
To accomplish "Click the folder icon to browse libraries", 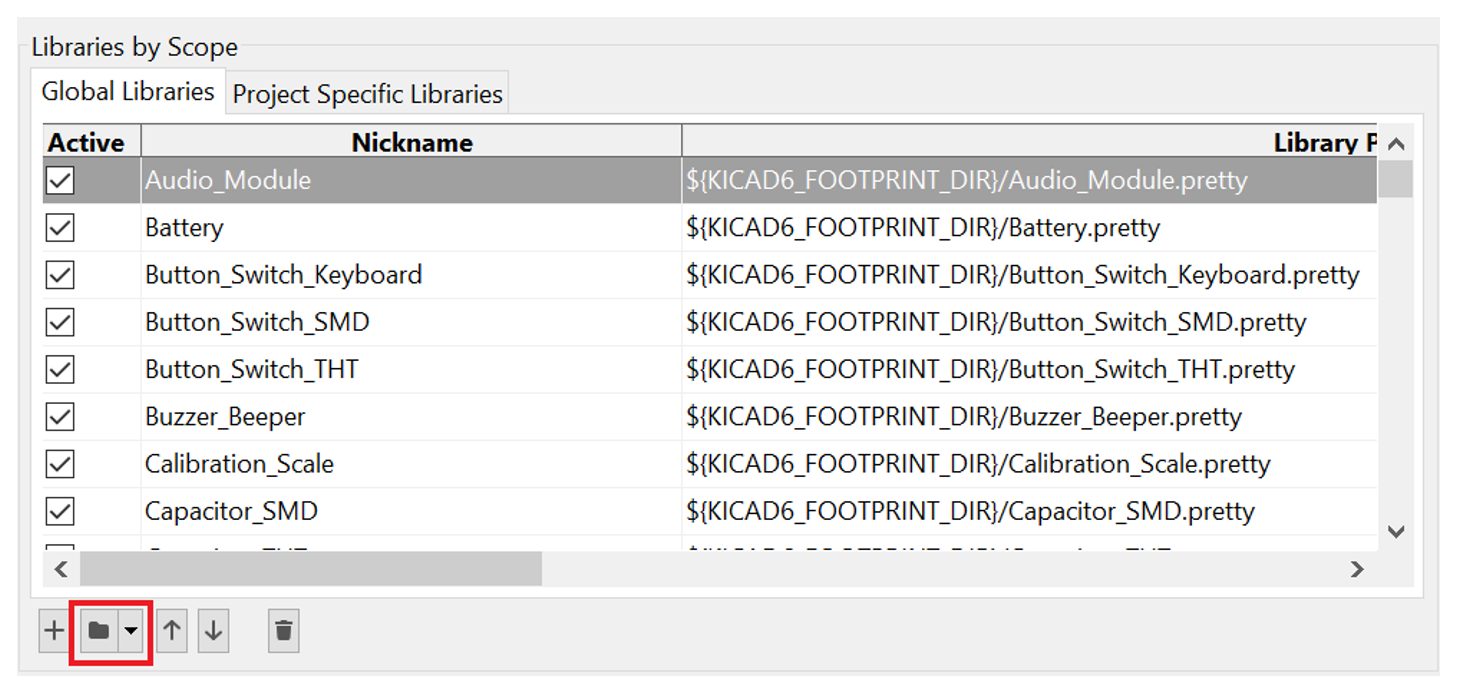I will [98, 631].
